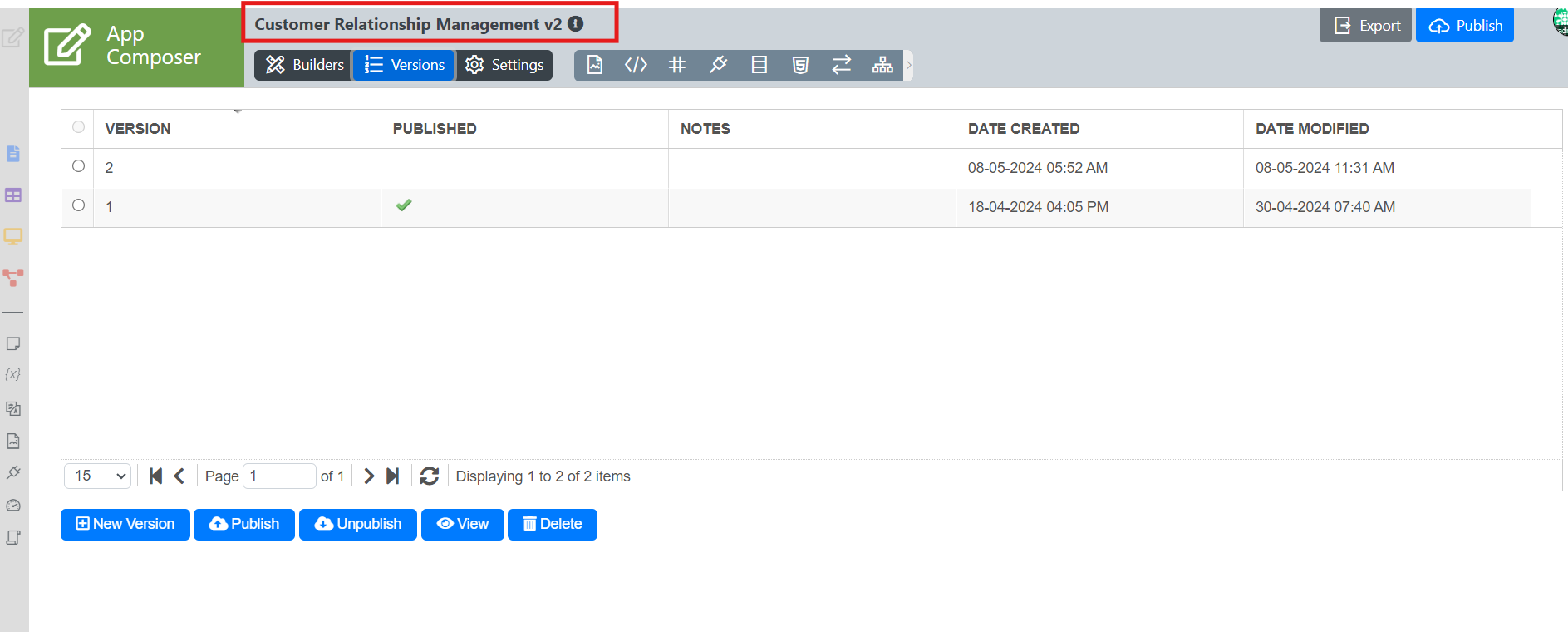Click the date modified 08-05-2024 11:31 AM
Screen dimensions: 1568x632
click(x=1325, y=168)
